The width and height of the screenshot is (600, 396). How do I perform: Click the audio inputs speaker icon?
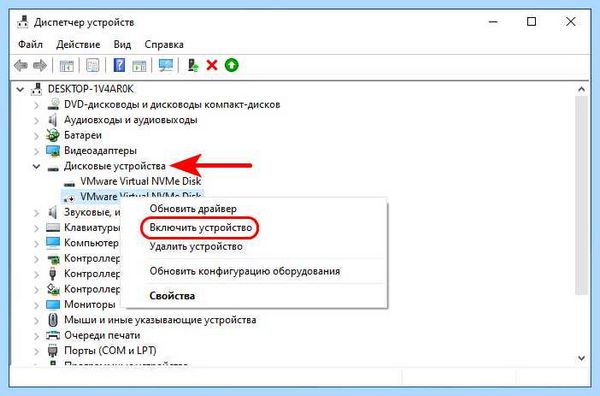tap(53, 120)
